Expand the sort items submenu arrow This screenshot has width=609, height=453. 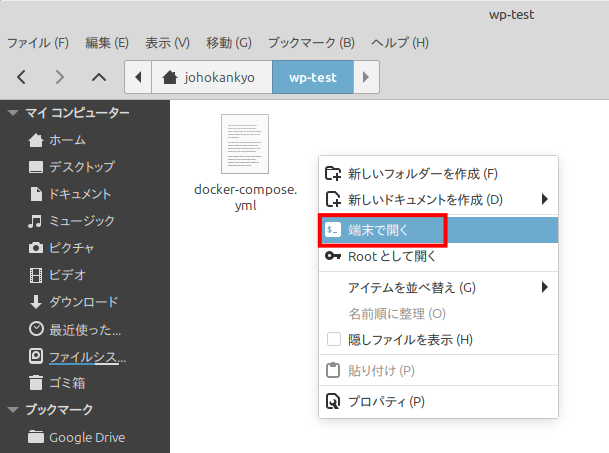pyautogui.click(x=545, y=287)
